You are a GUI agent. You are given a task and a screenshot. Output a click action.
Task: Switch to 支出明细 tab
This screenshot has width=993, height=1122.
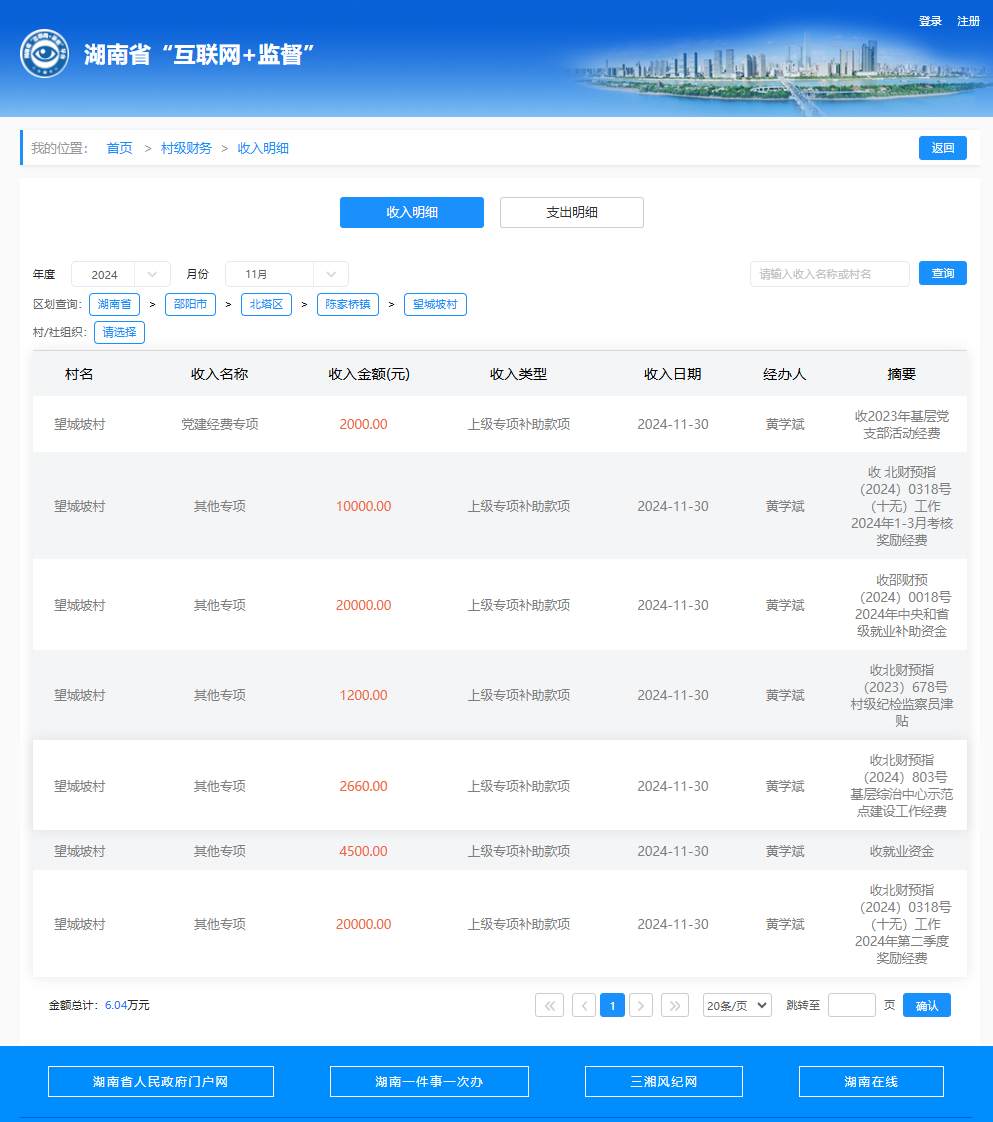pos(571,212)
